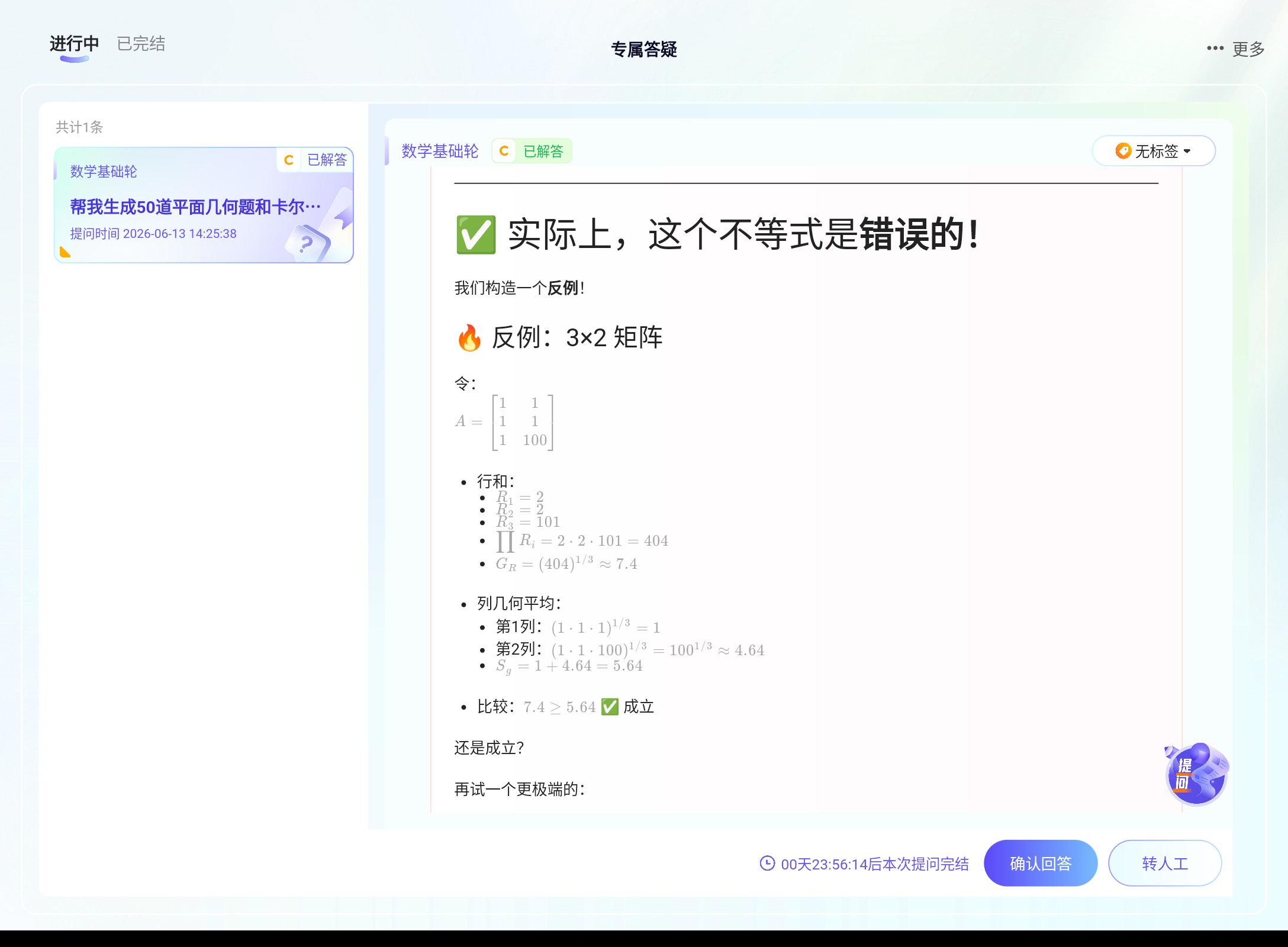Screen dimensions: 1288x947
Task: Click the three-dots icon beside 更多
Action: pos(1215,49)
